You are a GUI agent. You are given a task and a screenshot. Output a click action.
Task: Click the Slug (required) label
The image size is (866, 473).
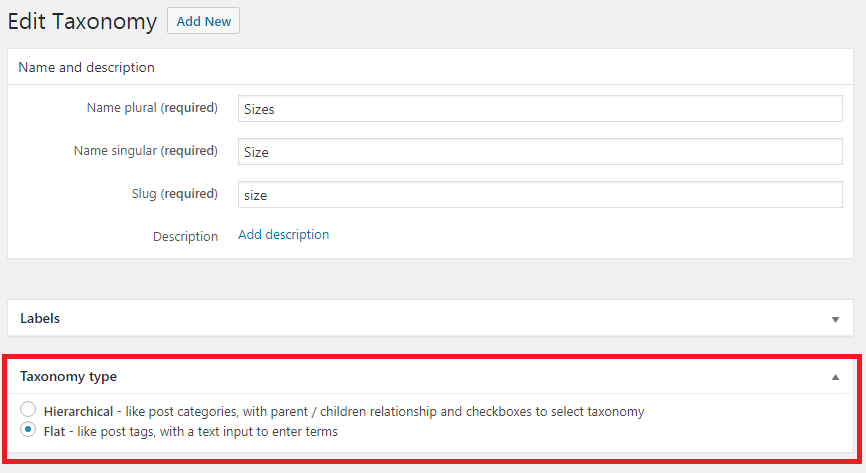175,194
